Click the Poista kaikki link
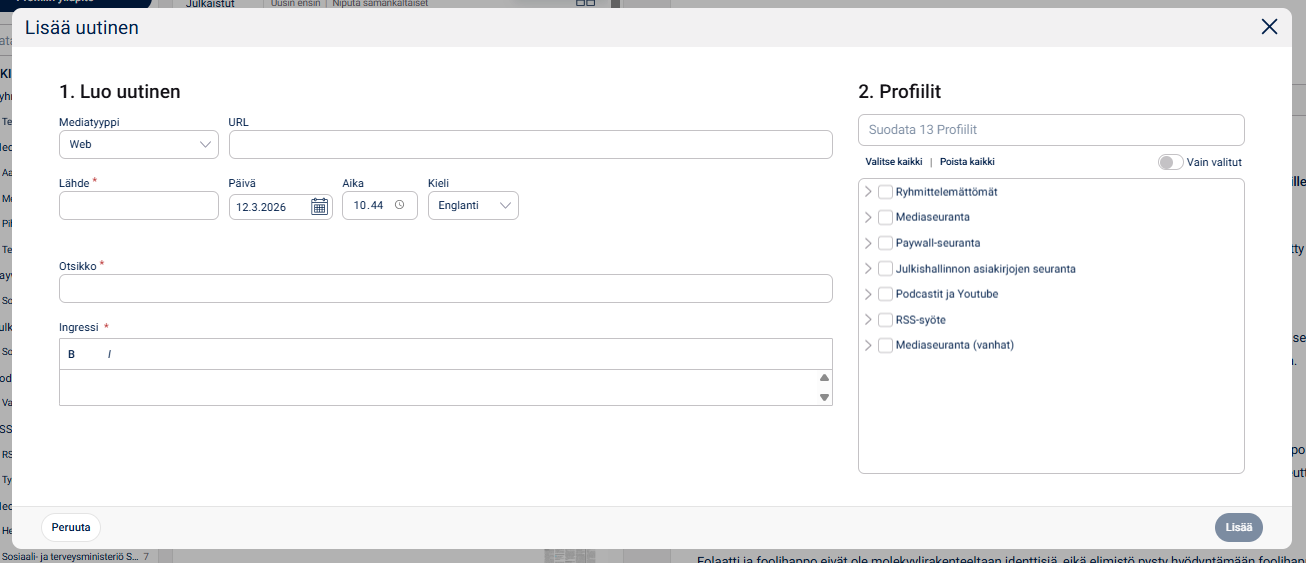 [x=967, y=162]
